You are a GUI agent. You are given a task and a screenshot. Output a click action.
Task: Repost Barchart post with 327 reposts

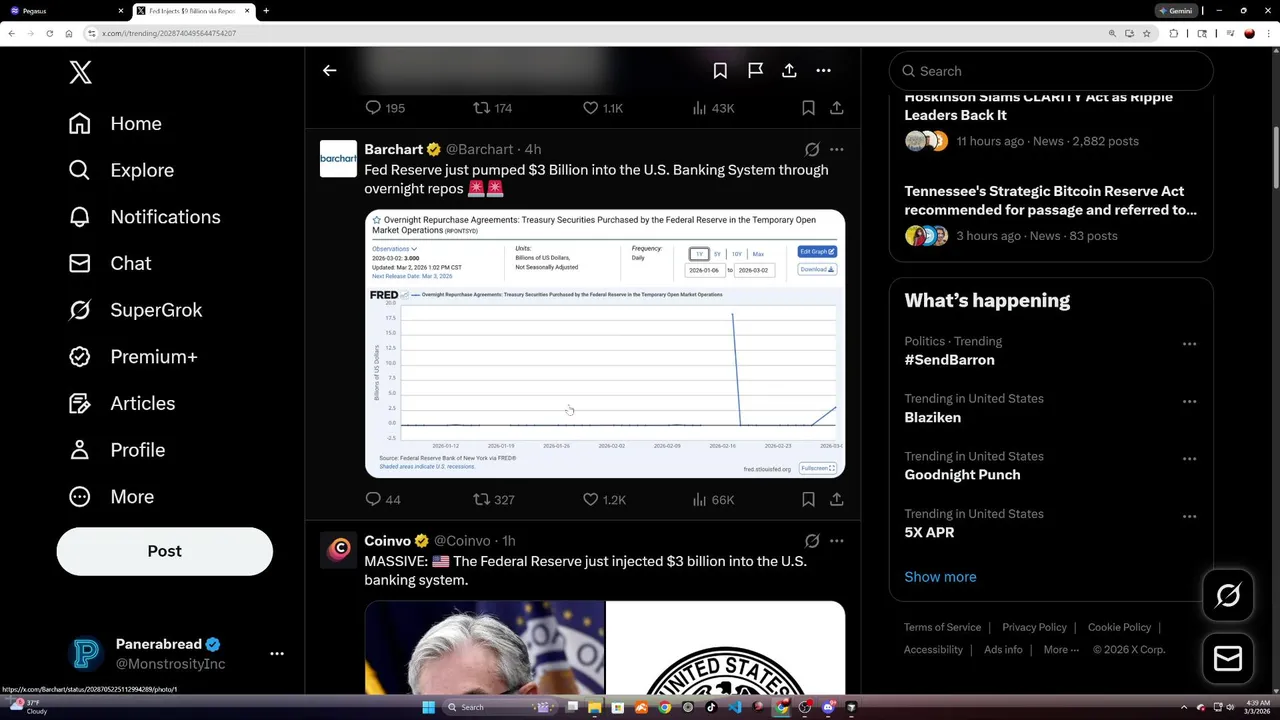click(x=493, y=499)
